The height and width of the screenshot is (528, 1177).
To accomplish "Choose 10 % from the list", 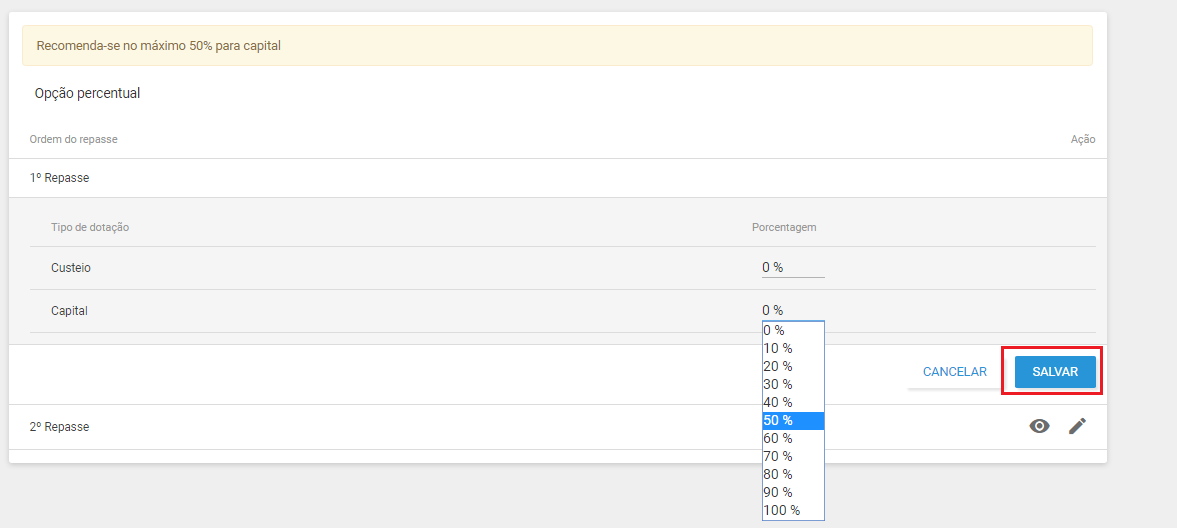I will 793,348.
